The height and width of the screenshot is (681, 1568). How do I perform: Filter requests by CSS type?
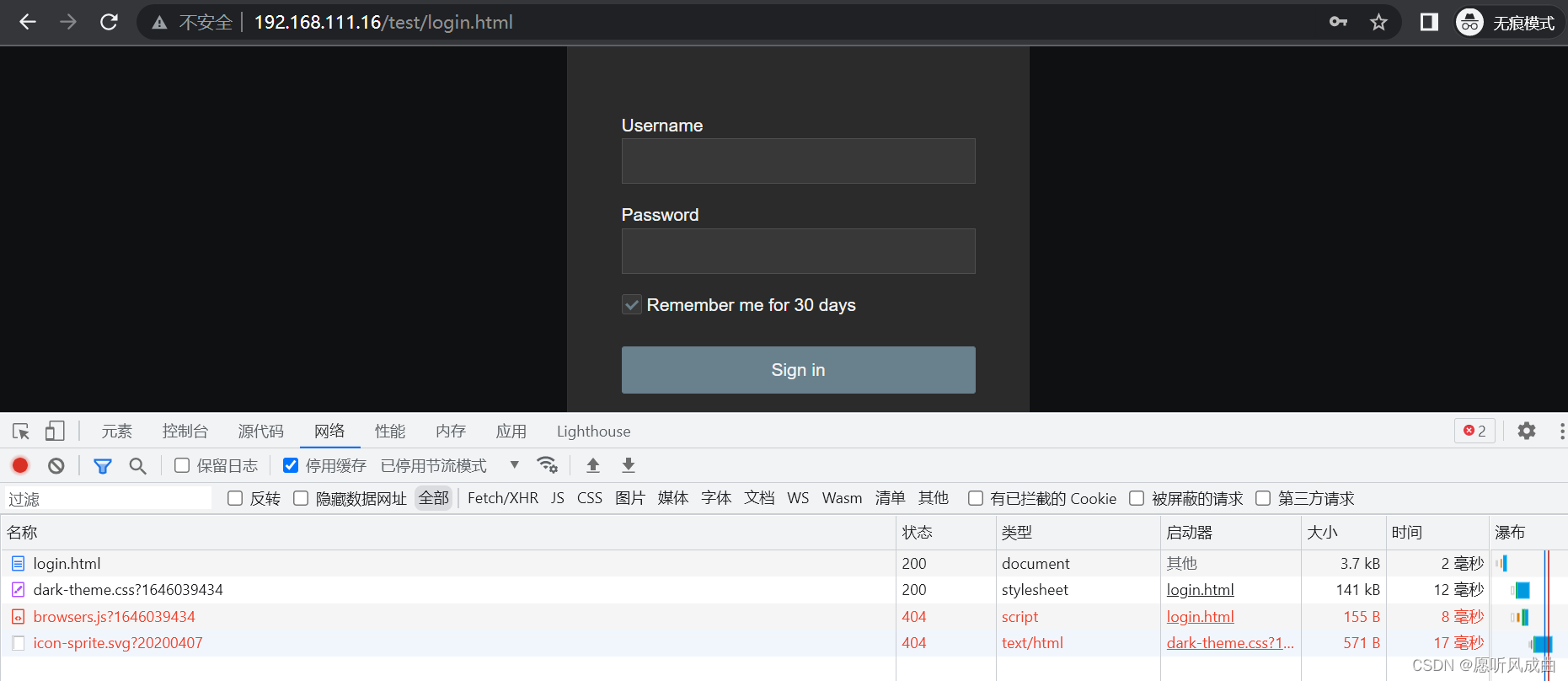click(x=590, y=498)
